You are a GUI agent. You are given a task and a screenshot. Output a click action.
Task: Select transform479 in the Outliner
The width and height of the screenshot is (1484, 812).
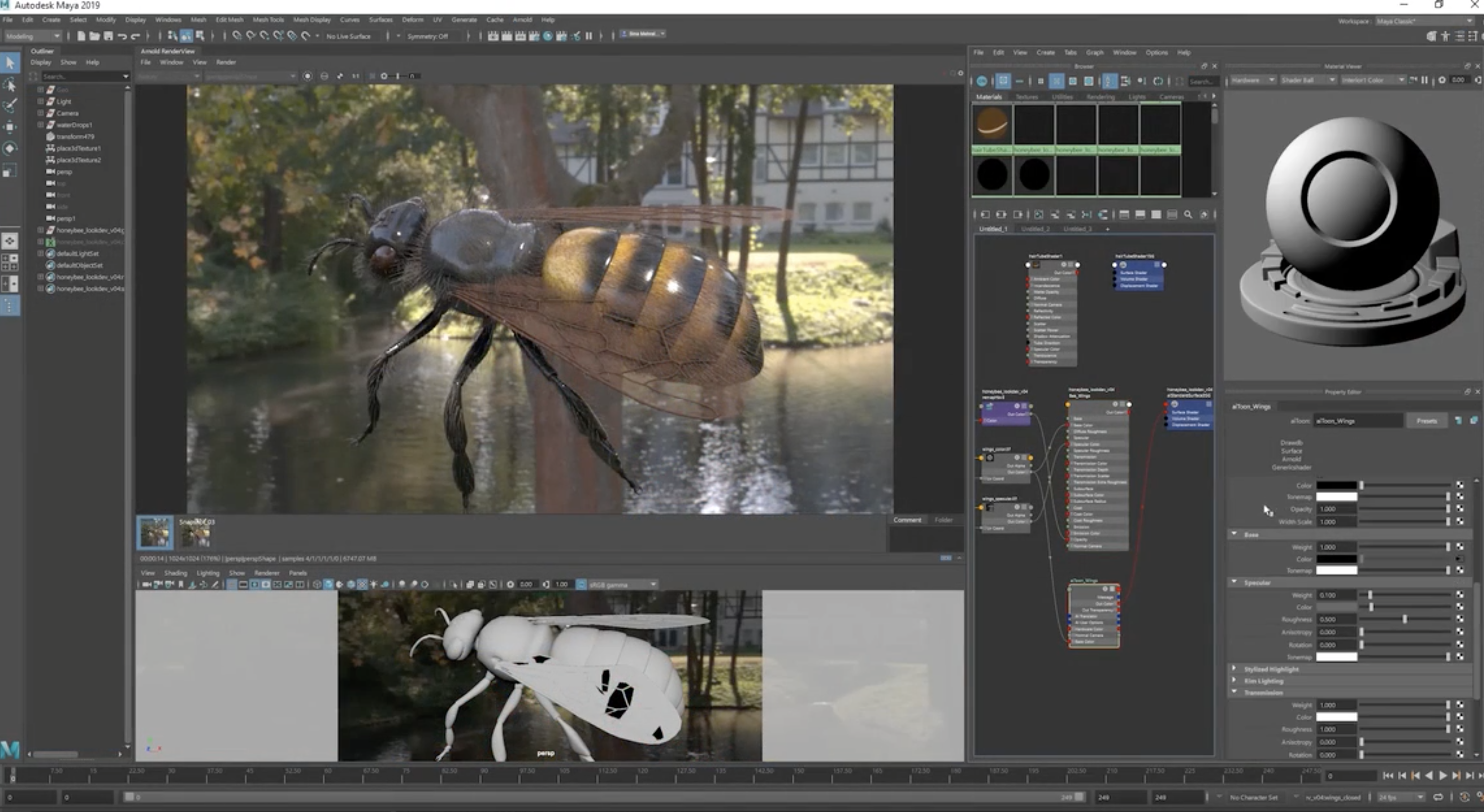(x=75, y=136)
